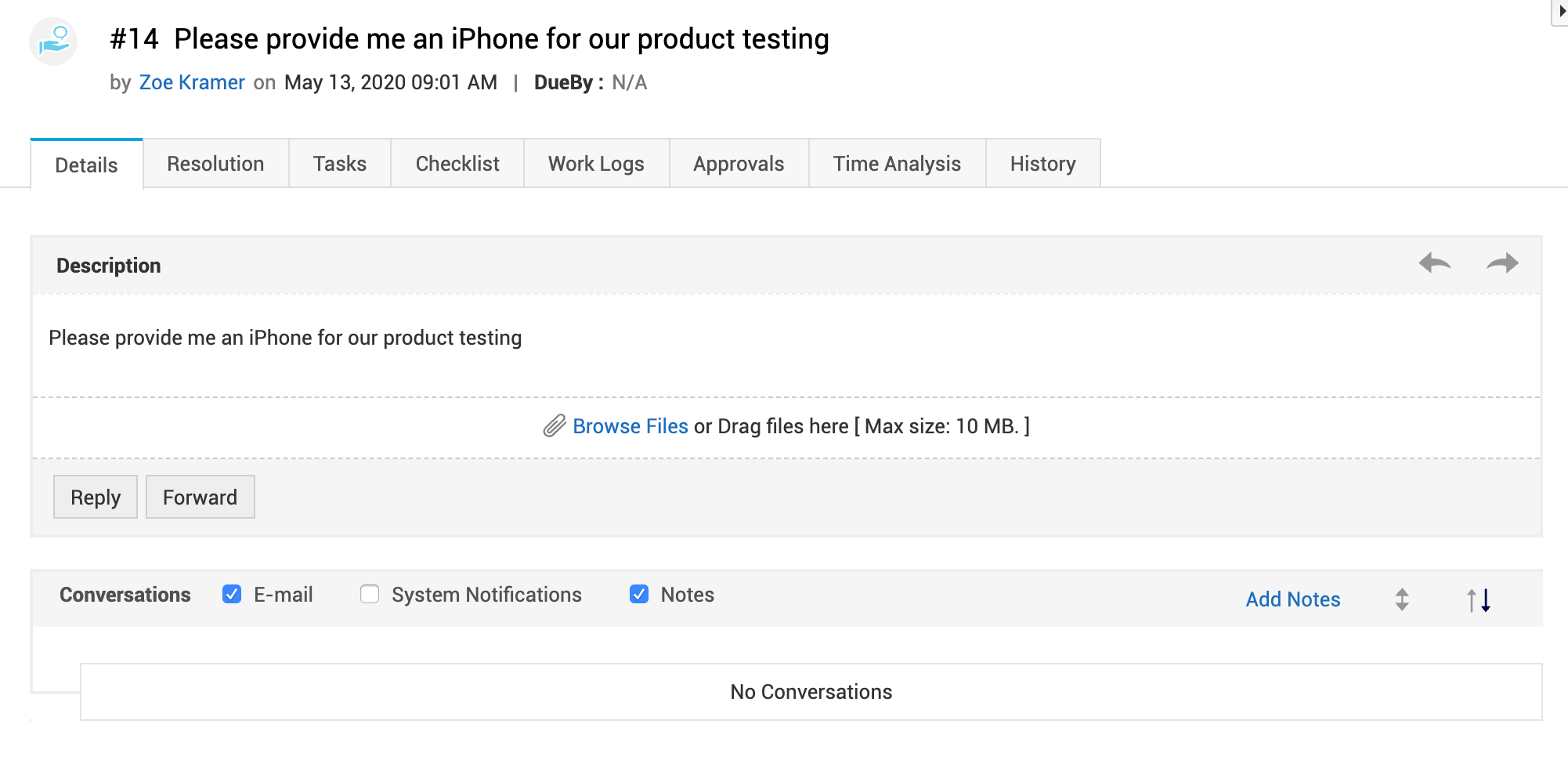Open the History tab
This screenshot has height=760, width=1568.
(x=1042, y=164)
